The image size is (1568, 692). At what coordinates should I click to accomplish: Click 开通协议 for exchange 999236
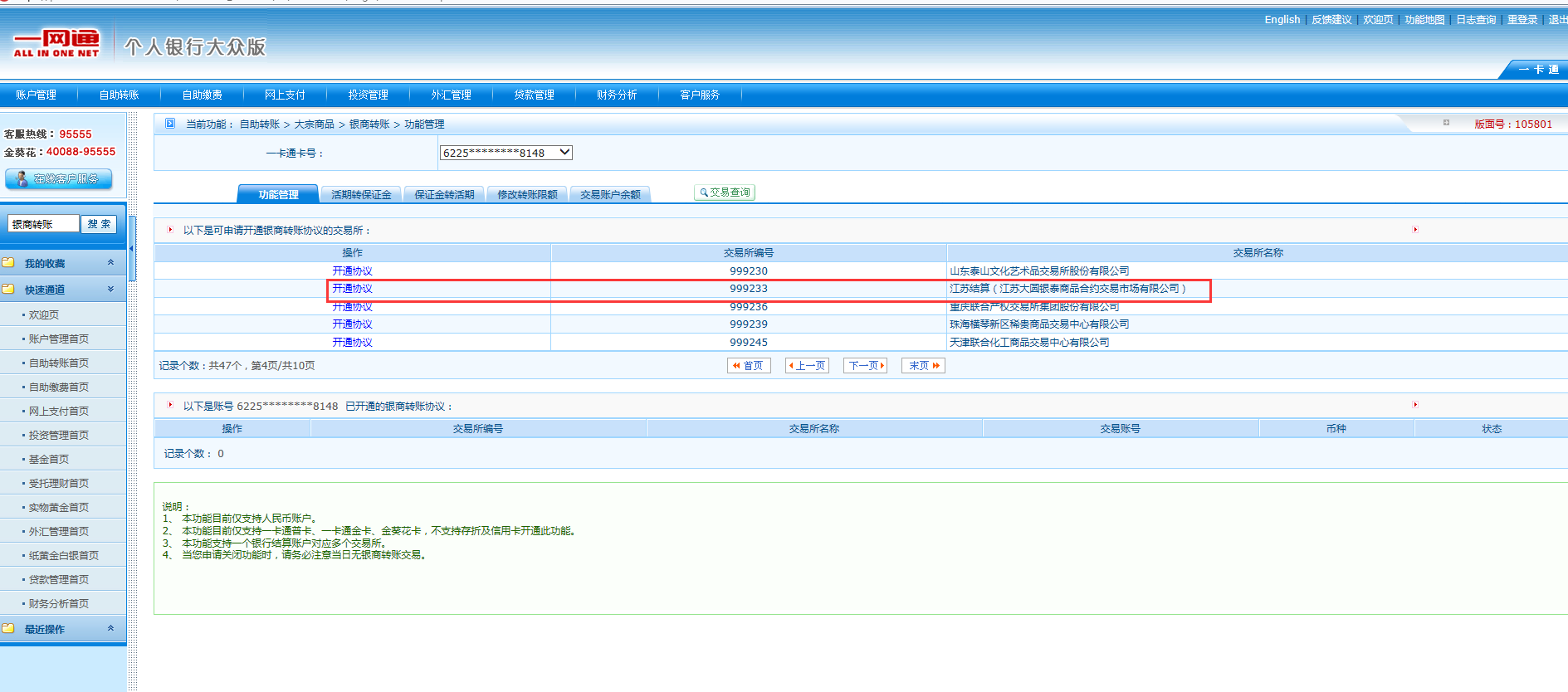tap(352, 306)
